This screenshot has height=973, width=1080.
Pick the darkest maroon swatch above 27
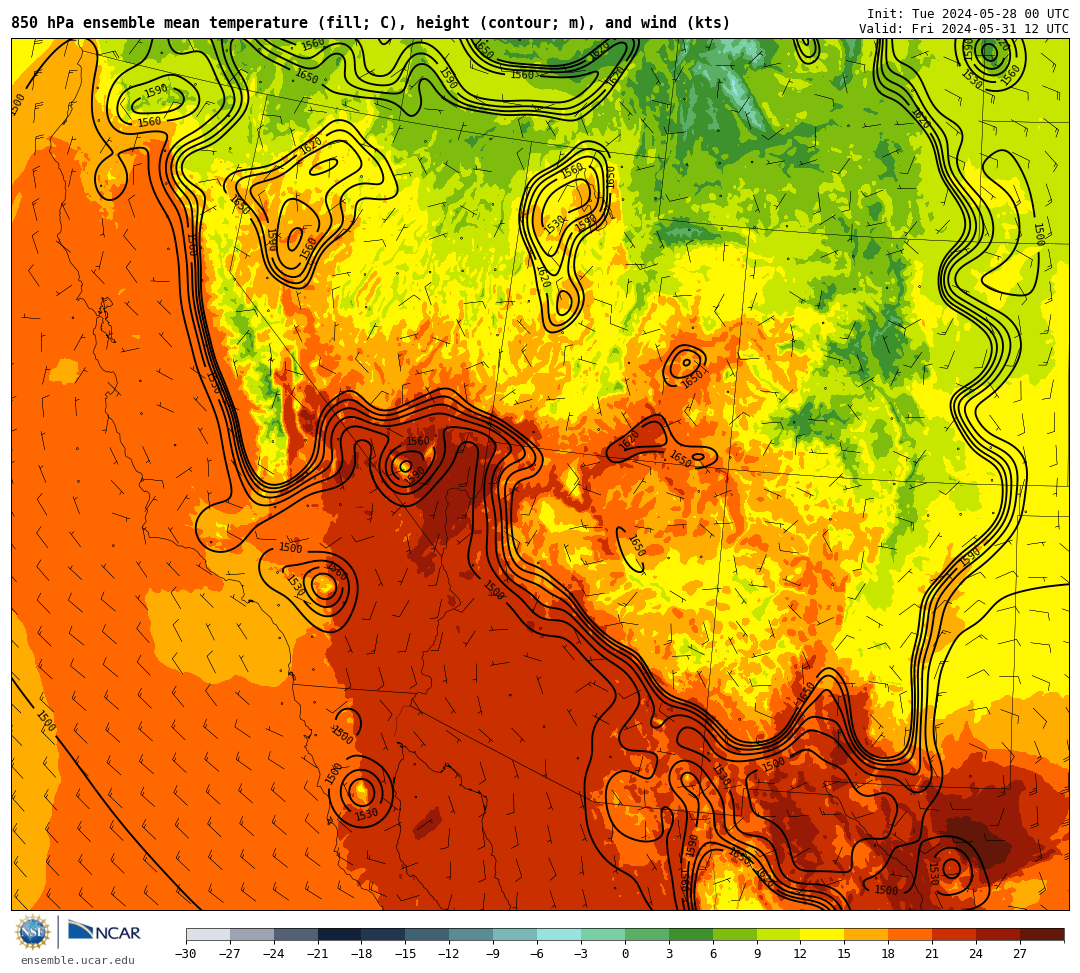point(1042,934)
